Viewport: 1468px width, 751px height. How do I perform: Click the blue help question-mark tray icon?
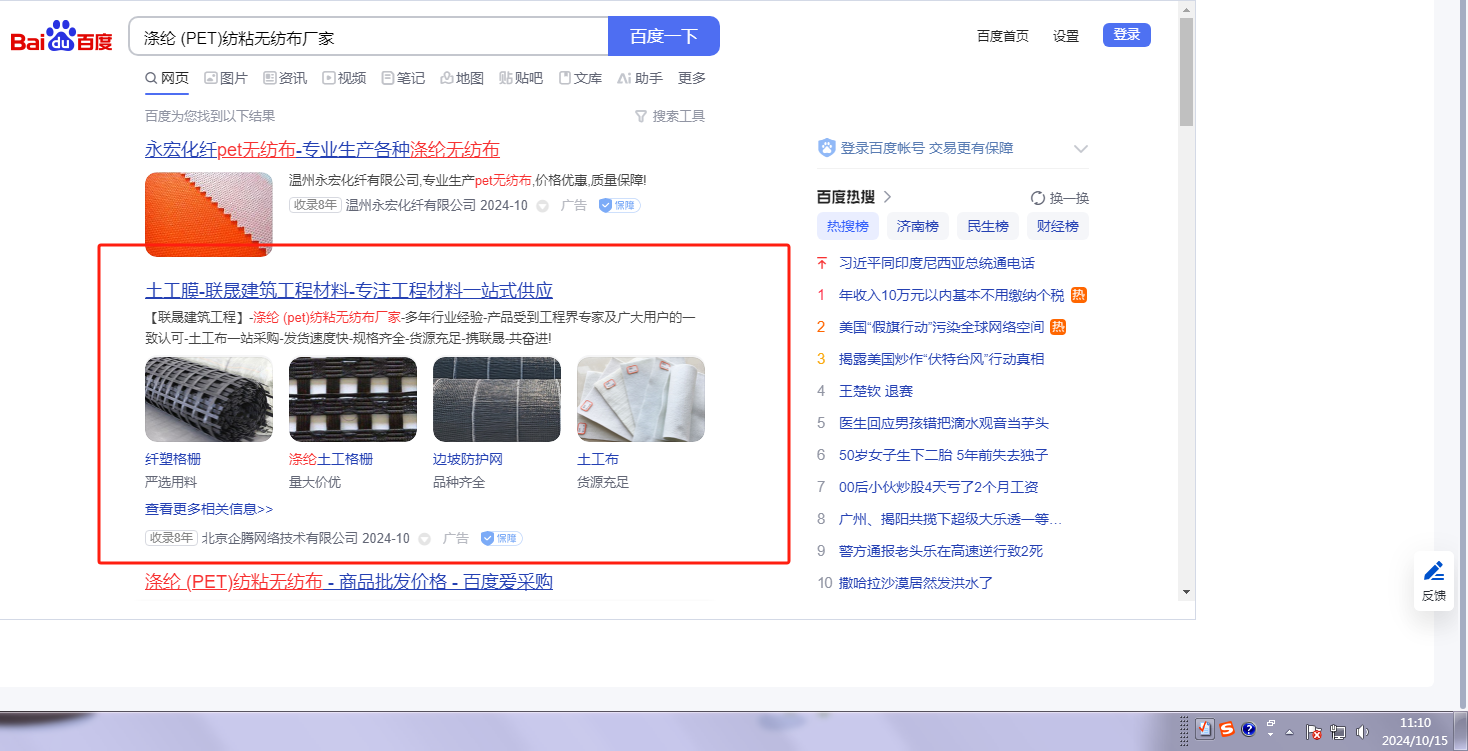pos(1248,730)
